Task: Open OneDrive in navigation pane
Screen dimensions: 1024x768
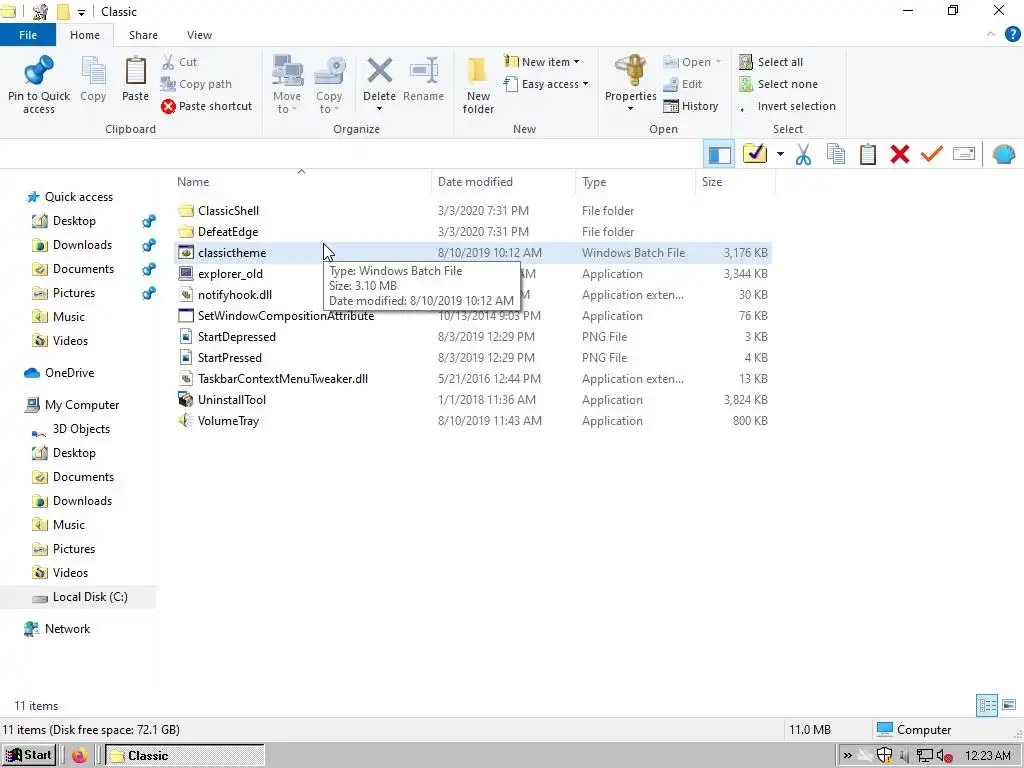Action: pos(69,373)
